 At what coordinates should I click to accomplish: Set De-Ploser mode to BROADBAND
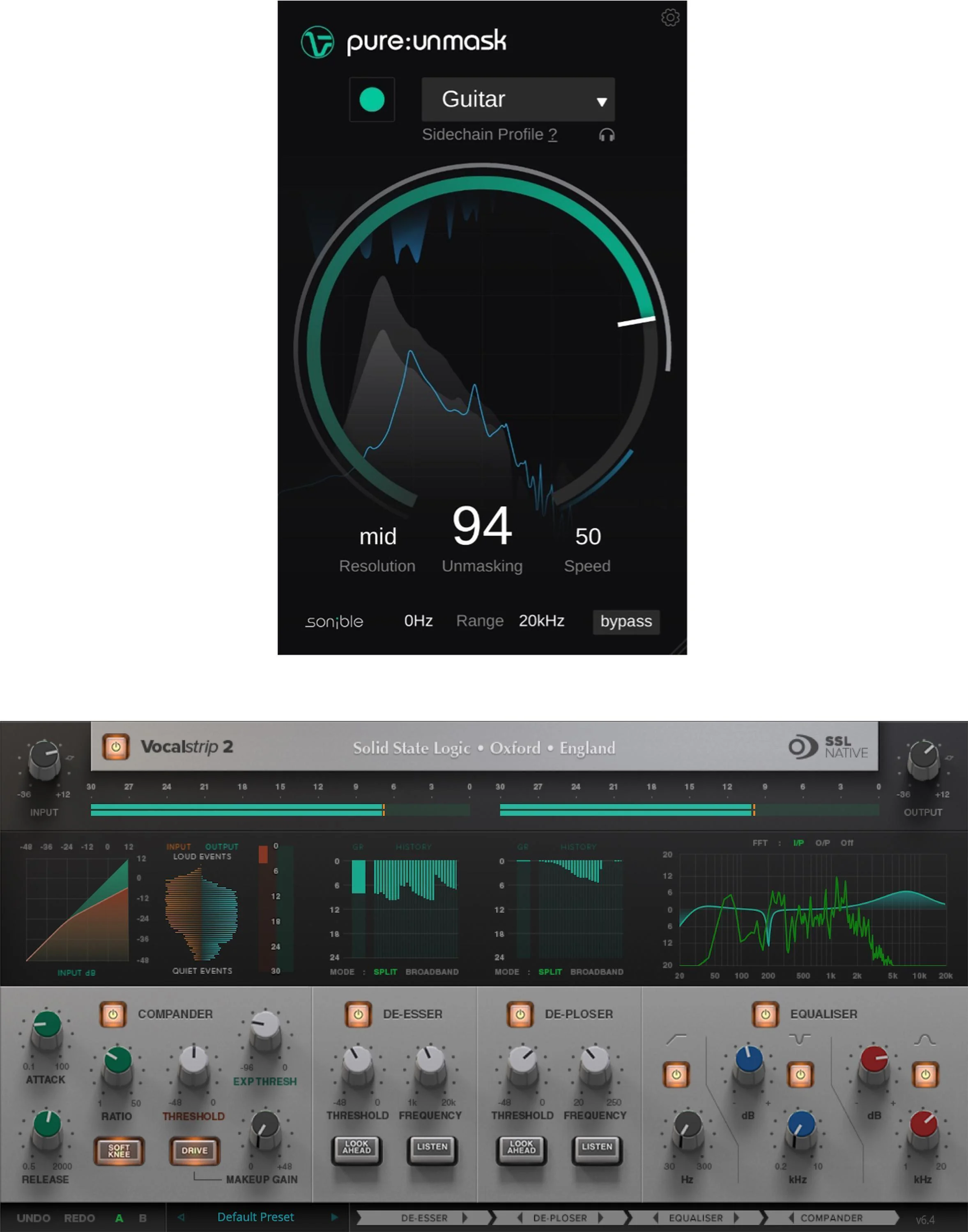(x=597, y=972)
